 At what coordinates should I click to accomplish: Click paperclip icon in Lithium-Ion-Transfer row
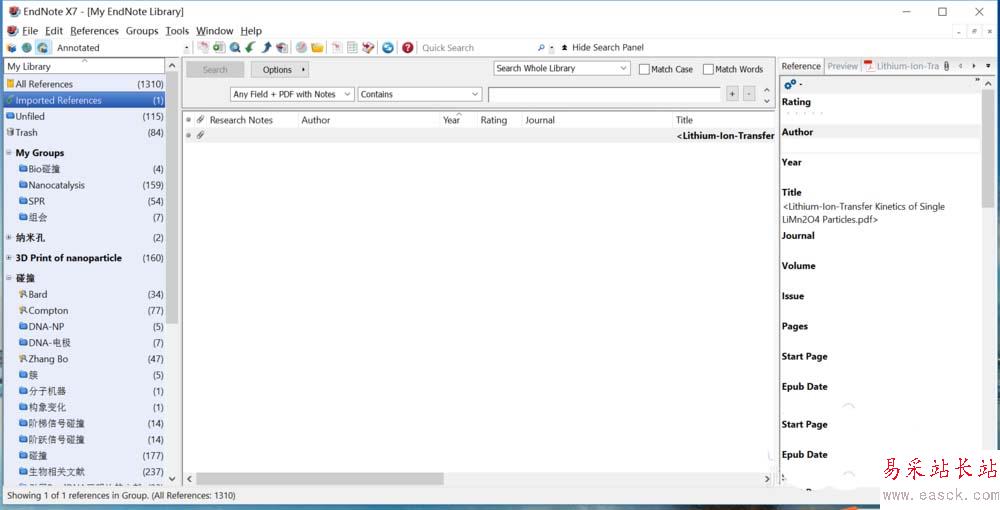[x=200, y=135]
